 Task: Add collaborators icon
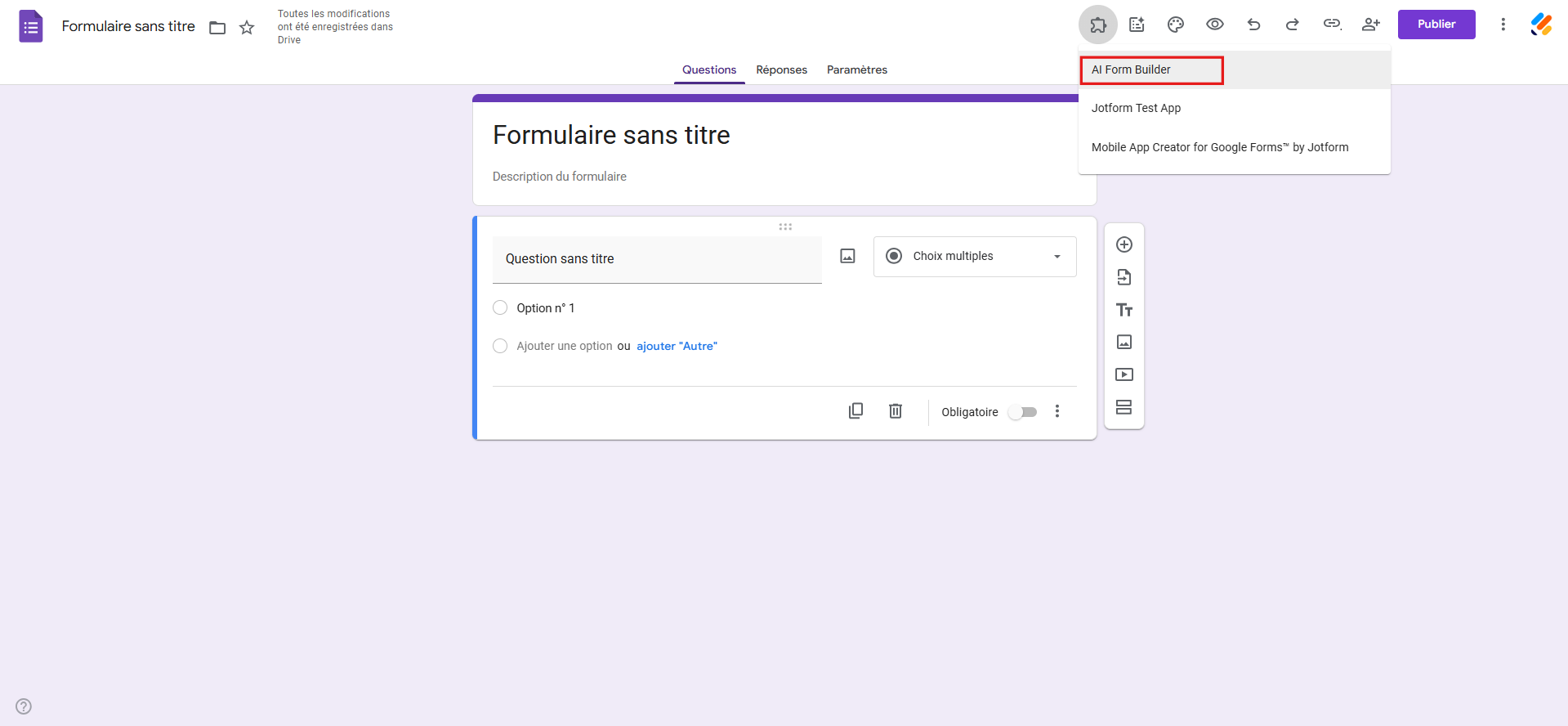1371,25
